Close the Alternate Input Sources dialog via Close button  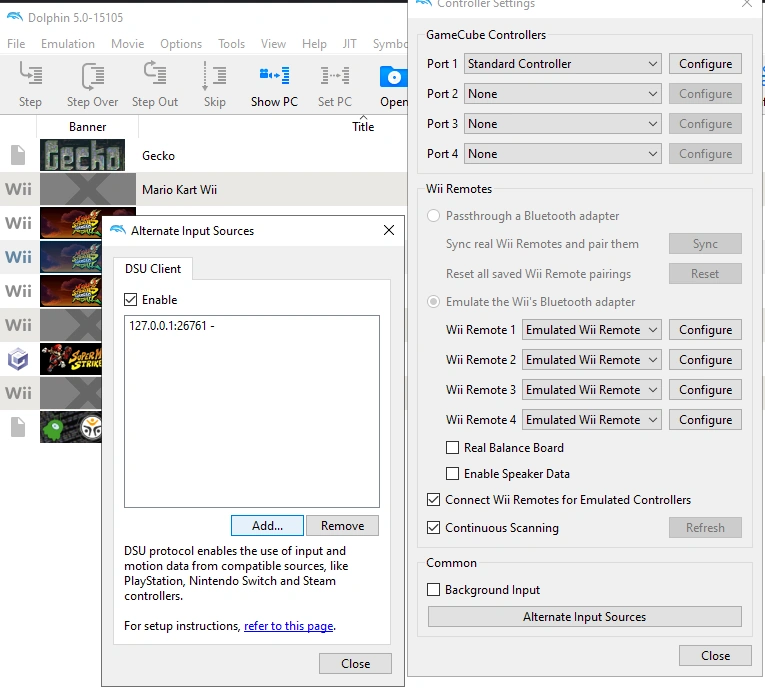[x=355, y=664]
